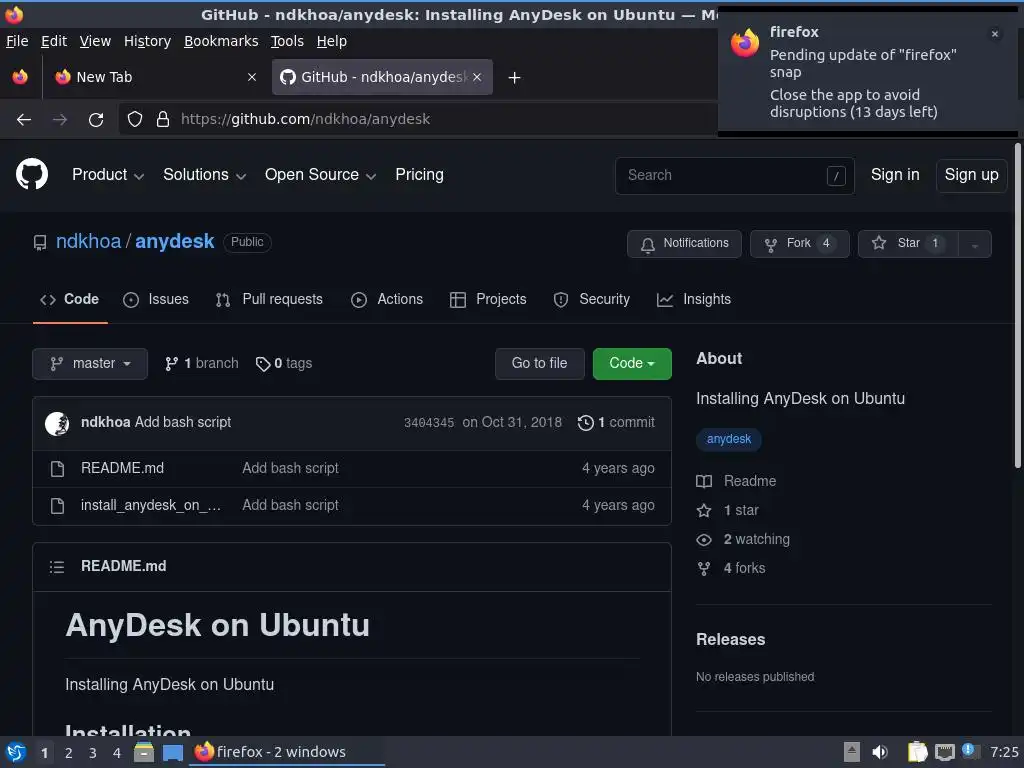Click the Go to file button

click(x=539, y=364)
